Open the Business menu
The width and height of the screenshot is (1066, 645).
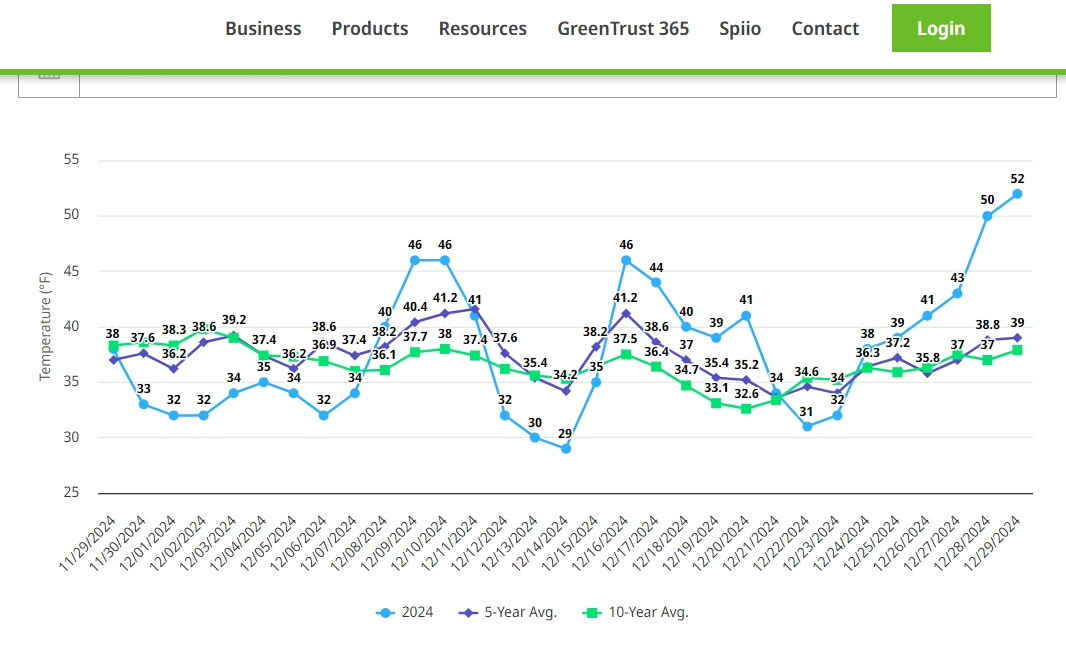click(263, 29)
